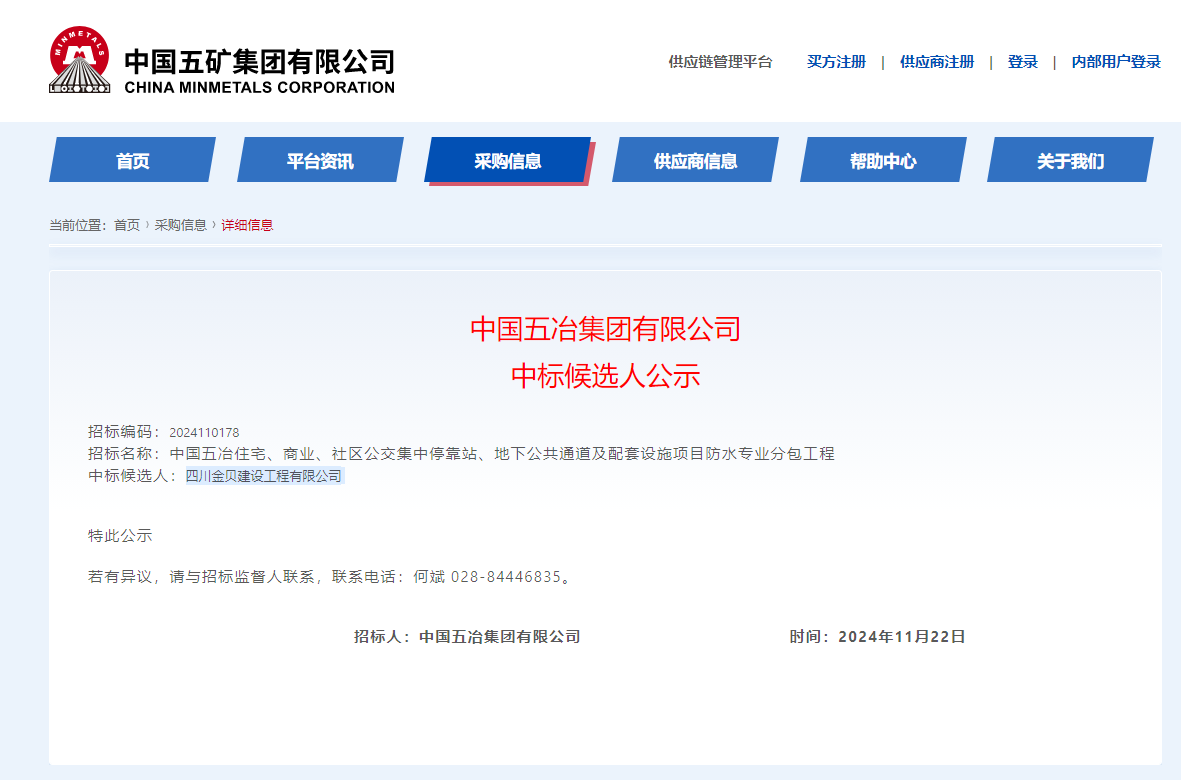Screen dimensions: 1181x780
Task: Open the 内部用户登录 link
Action: (1116, 62)
